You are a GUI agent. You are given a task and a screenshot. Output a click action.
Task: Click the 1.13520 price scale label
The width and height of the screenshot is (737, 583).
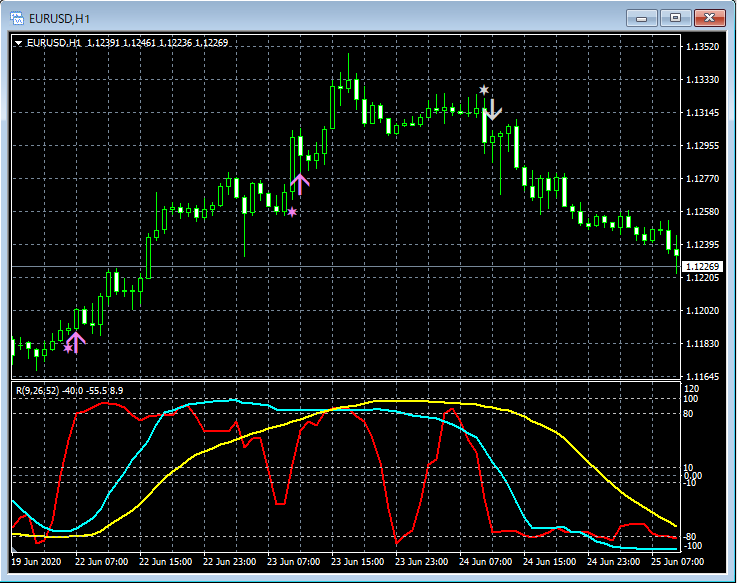pyautogui.click(x=702, y=47)
